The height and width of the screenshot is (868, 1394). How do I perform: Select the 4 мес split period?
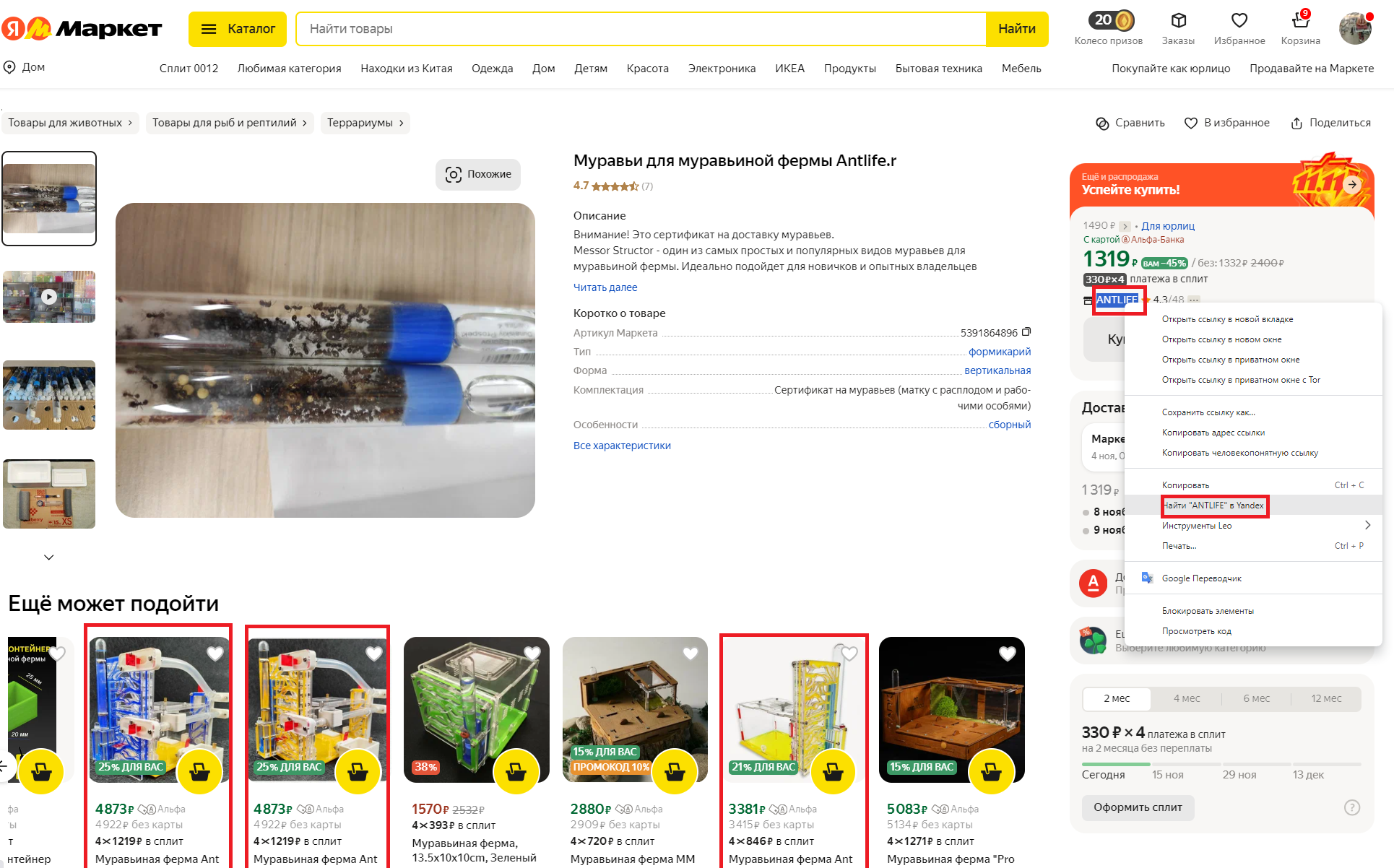click(1186, 698)
